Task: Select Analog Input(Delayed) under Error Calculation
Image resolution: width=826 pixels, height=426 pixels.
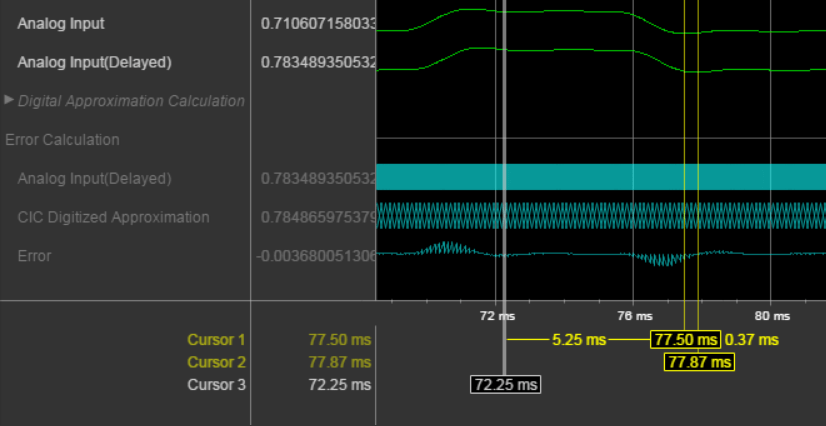Action: click(94, 179)
